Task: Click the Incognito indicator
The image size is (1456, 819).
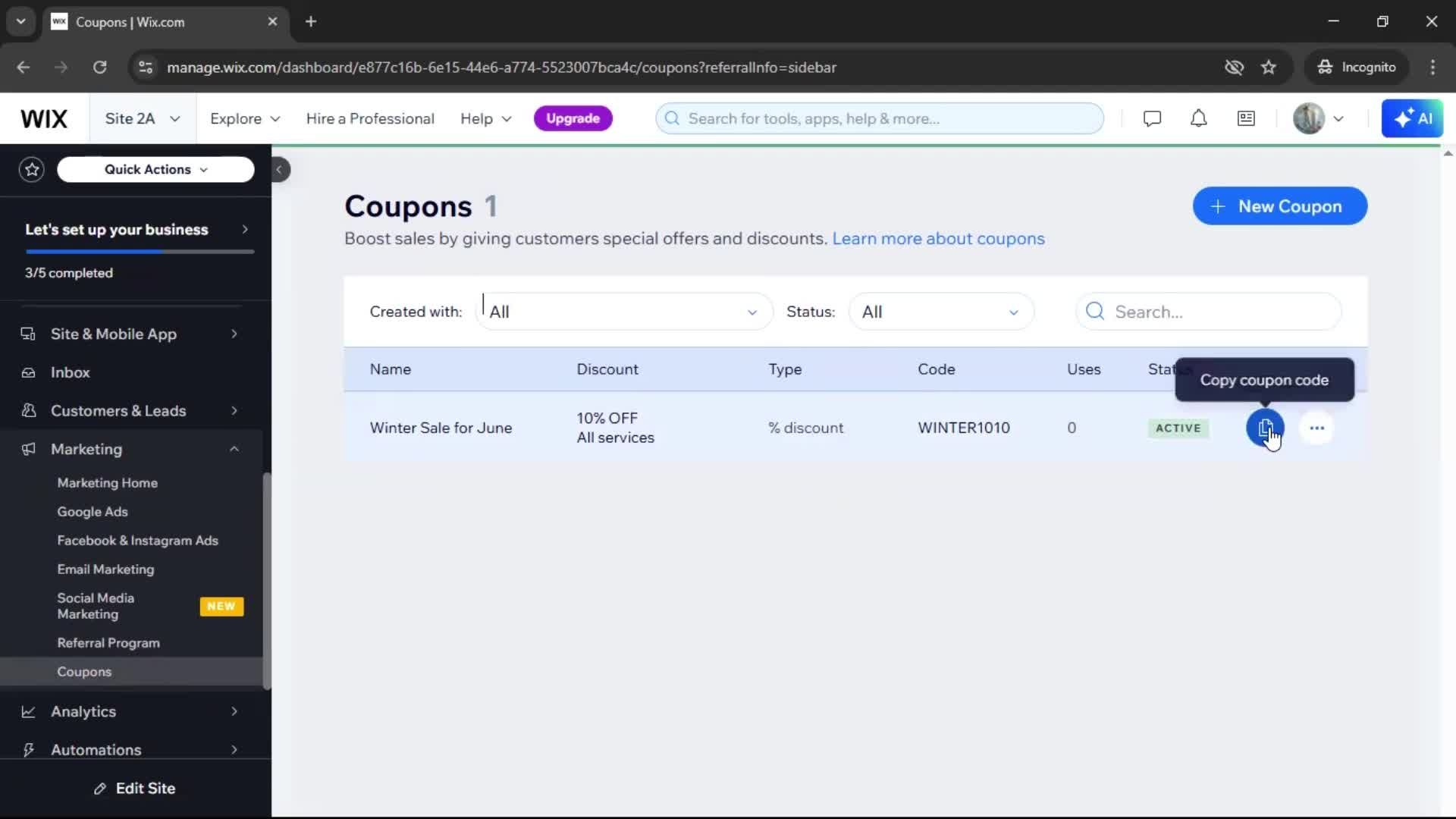Action: (x=1356, y=67)
